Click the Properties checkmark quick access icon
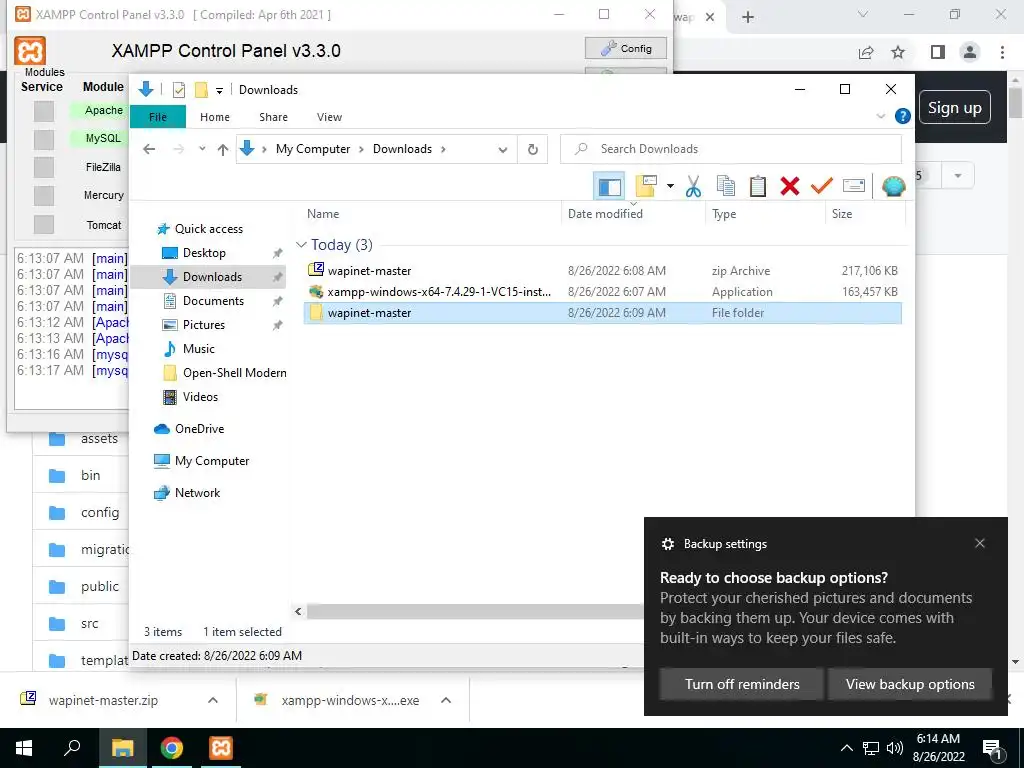This screenshot has width=1024, height=768. point(178,90)
